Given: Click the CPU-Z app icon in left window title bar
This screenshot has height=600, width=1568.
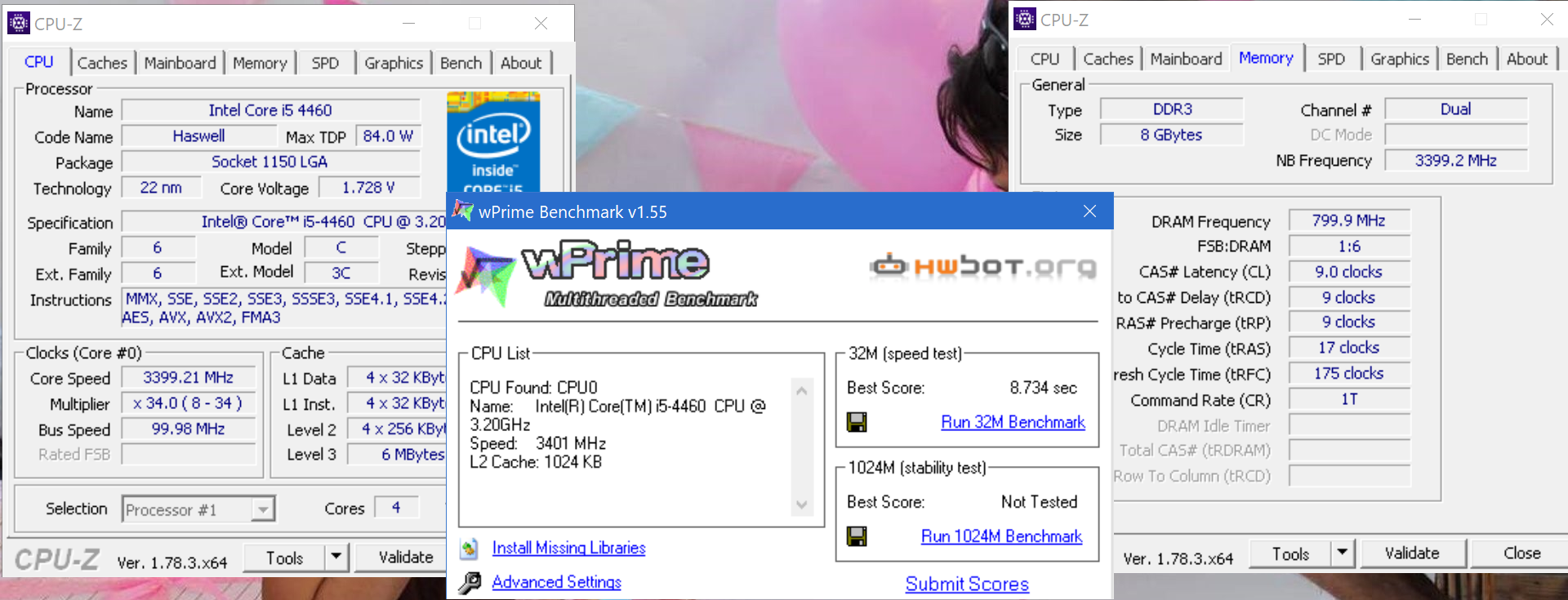Looking at the screenshot, I should tap(19, 23).
